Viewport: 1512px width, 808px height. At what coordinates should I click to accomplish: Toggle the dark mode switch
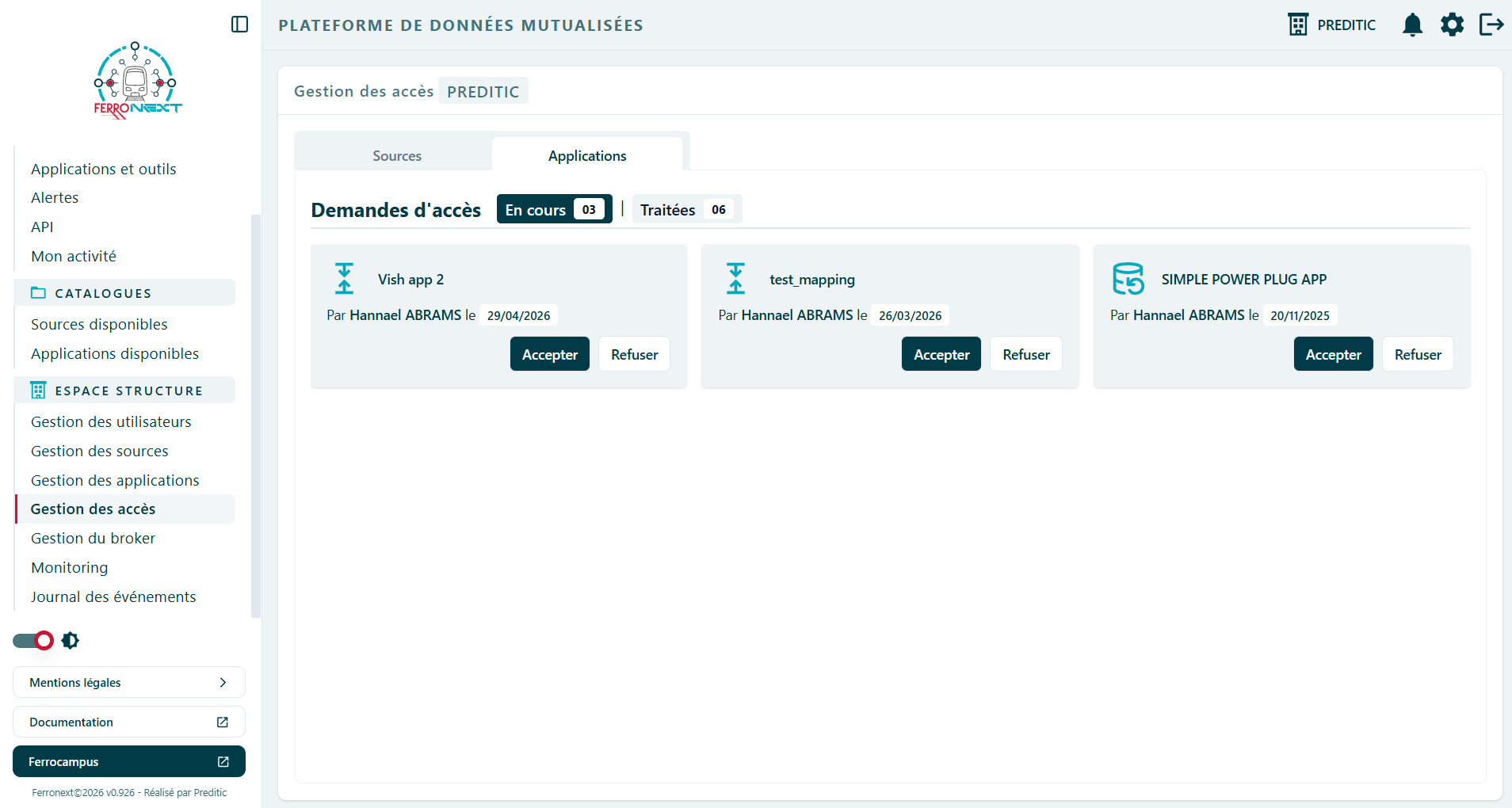tap(33, 640)
